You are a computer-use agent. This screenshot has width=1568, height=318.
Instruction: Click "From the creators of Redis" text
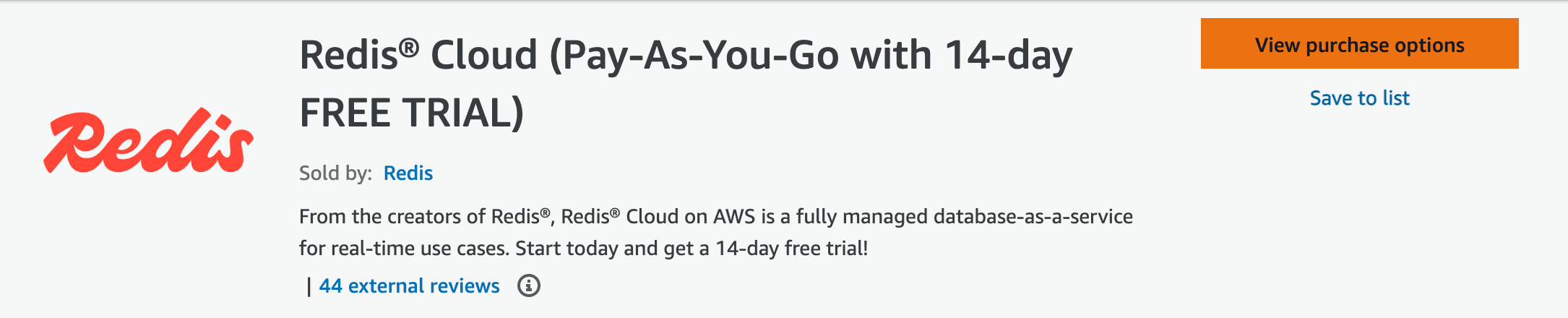[x=419, y=217]
